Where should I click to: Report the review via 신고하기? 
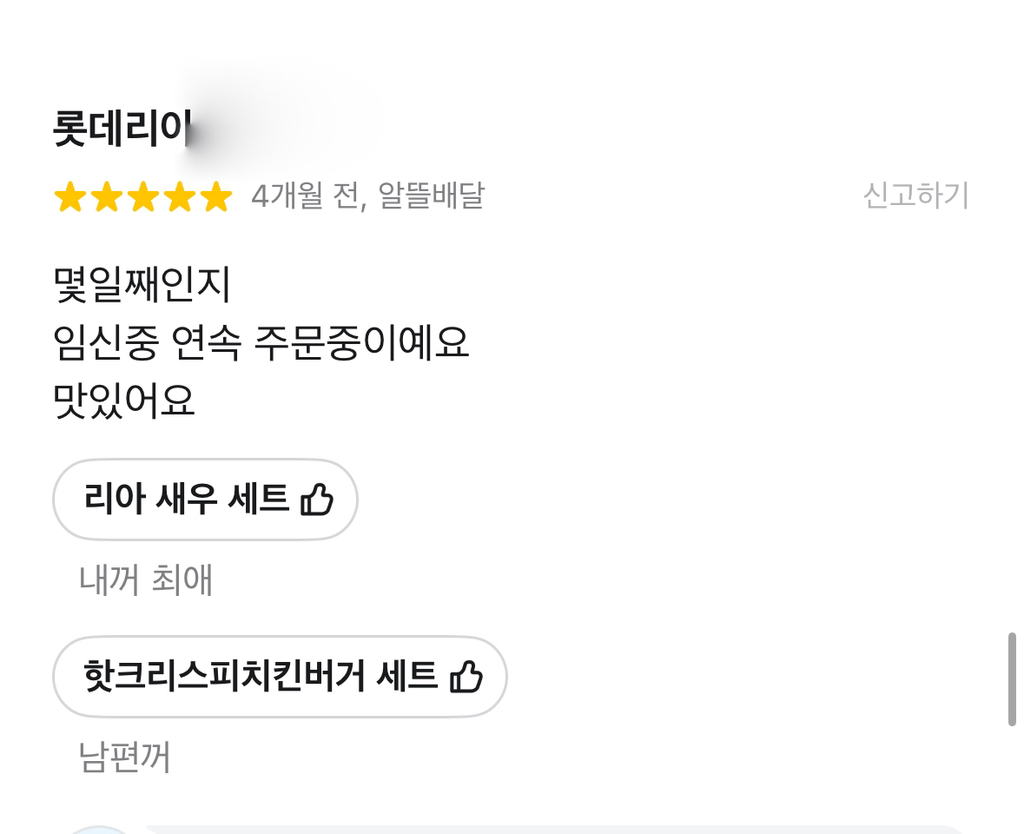click(916, 196)
